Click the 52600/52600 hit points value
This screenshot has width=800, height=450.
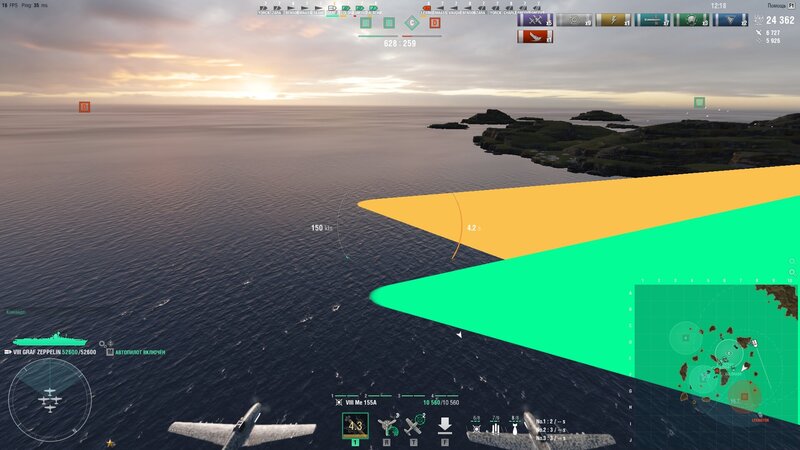point(79,352)
